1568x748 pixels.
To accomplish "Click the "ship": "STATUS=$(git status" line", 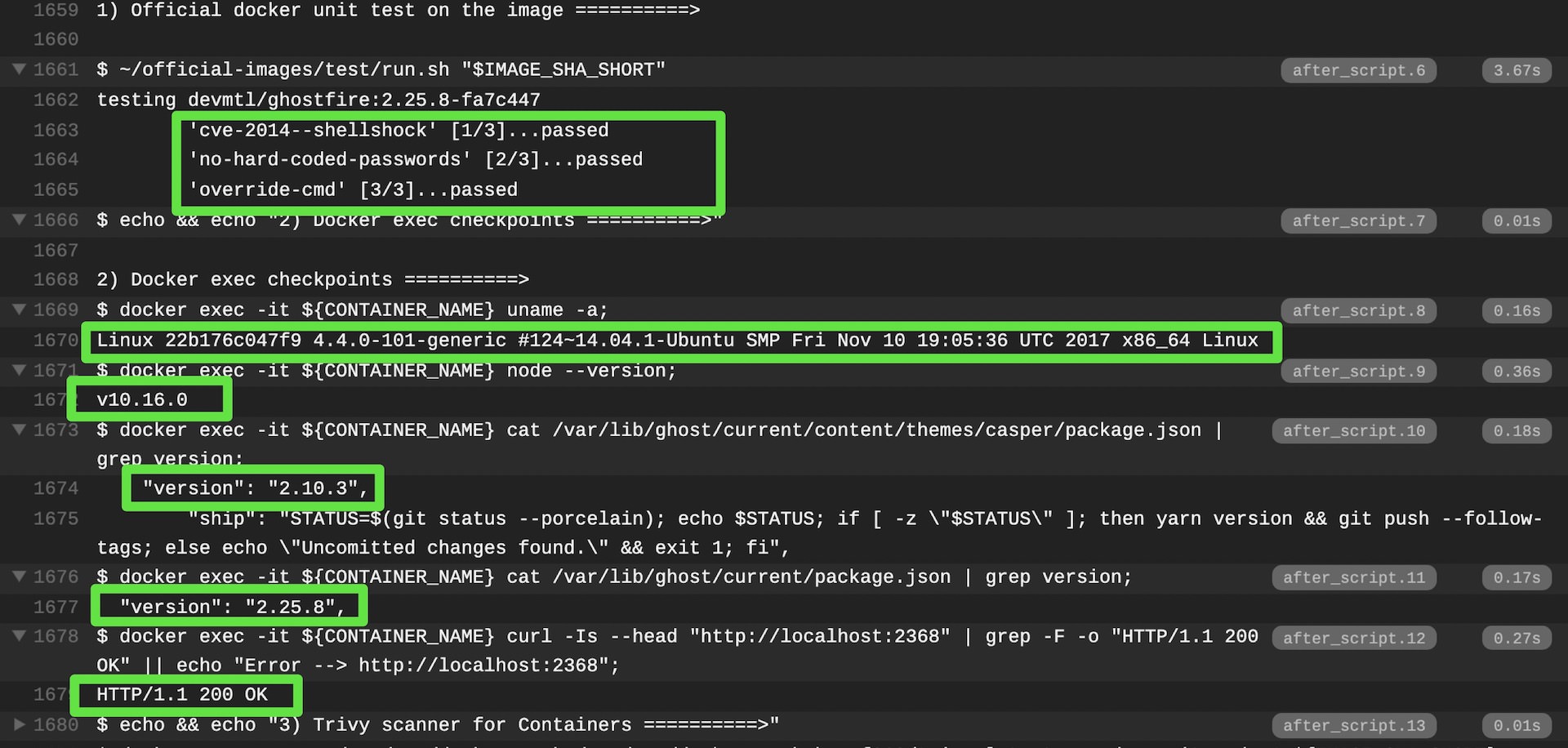I will click(819, 533).
